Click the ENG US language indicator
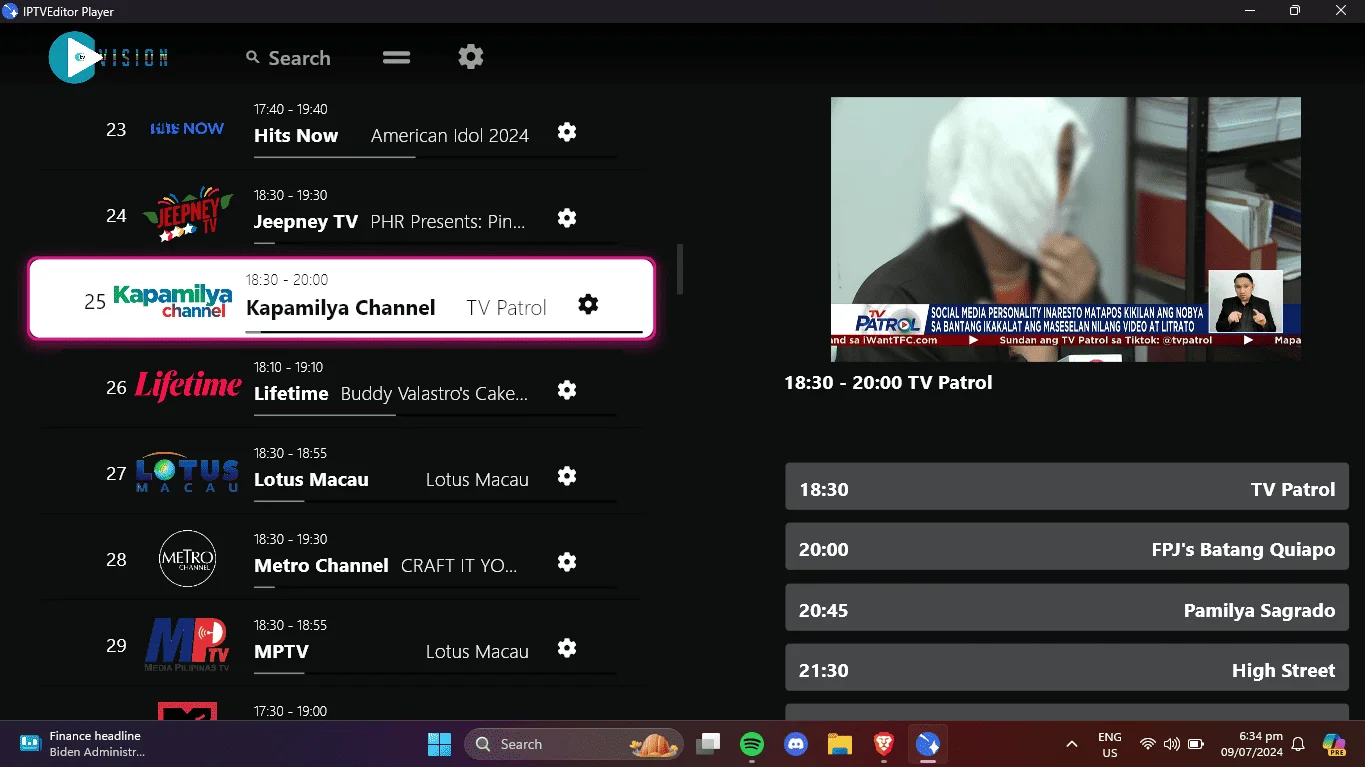The height and width of the screenshot is (767, 1365). pos(1109,744)
